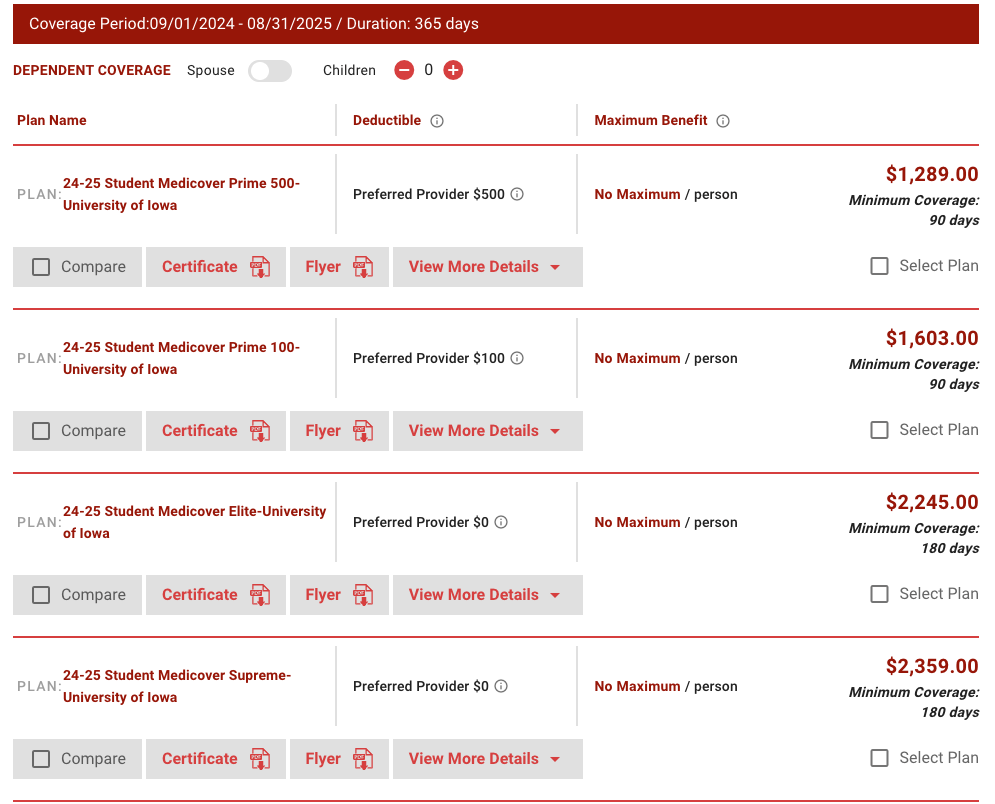Increase children count with plus icon
The height and width of the screenshot is (804, 995).
pos(452,70)
